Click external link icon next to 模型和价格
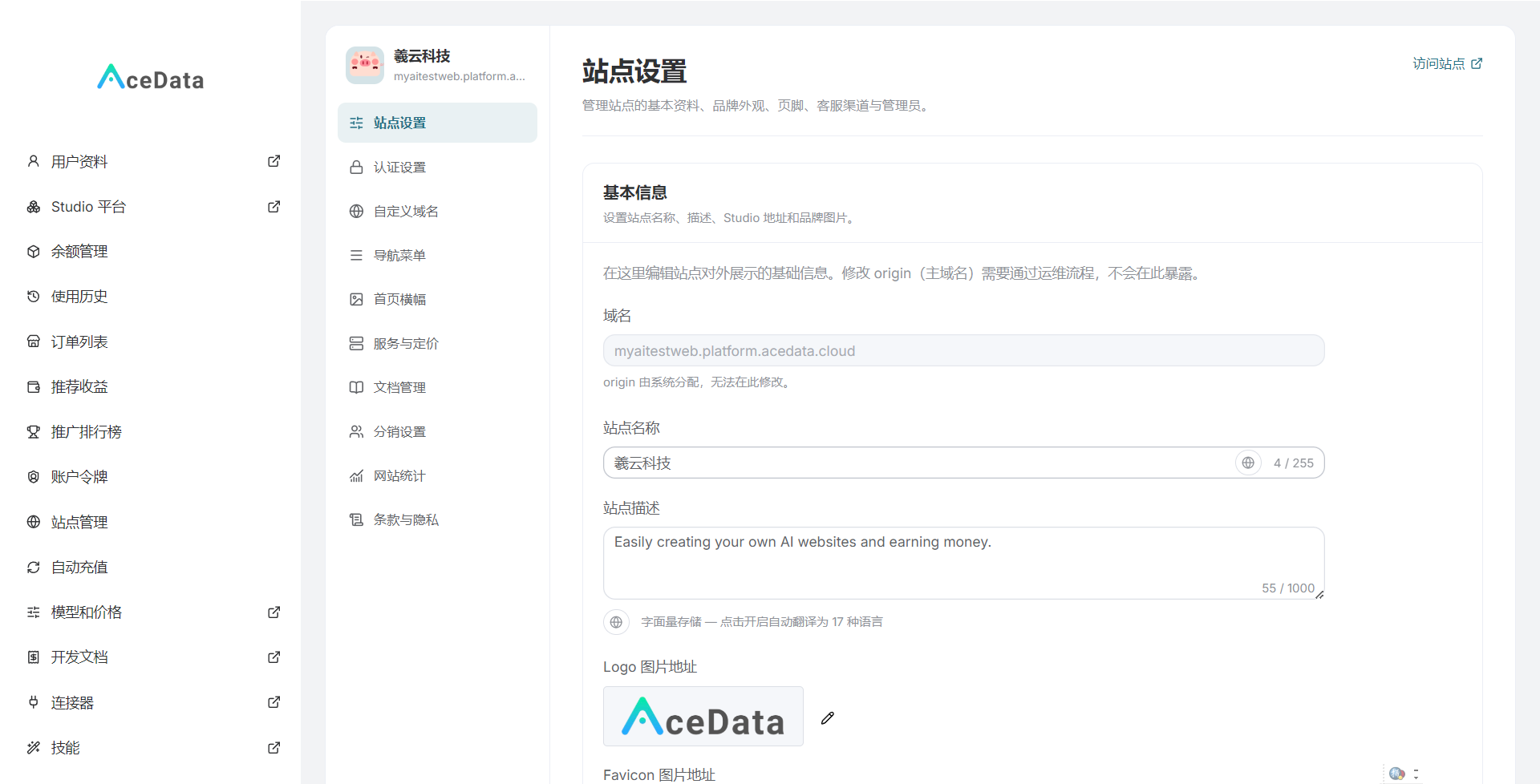 click(x=274, y=612)
